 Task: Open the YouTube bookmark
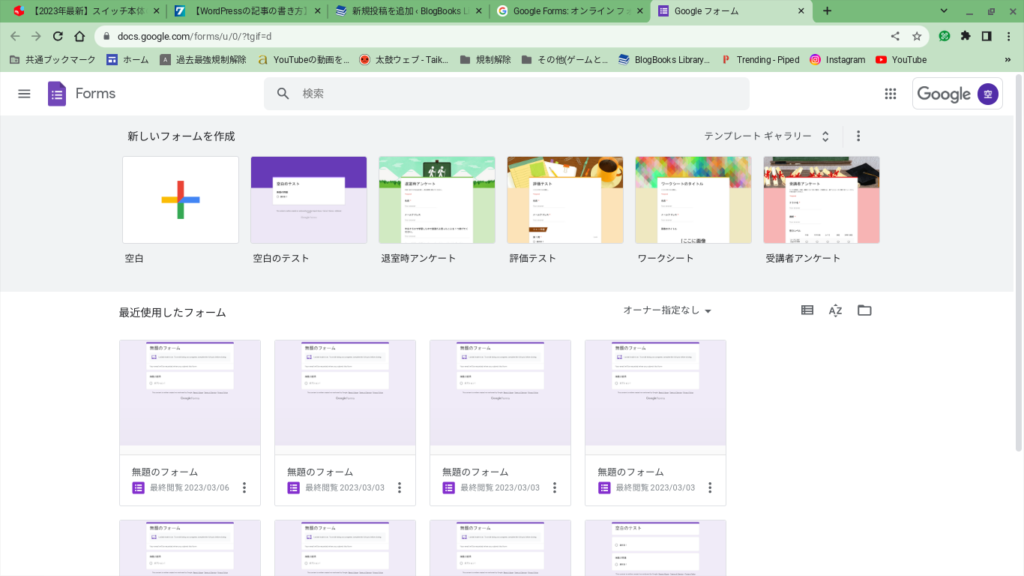click(x=900, y=60)
